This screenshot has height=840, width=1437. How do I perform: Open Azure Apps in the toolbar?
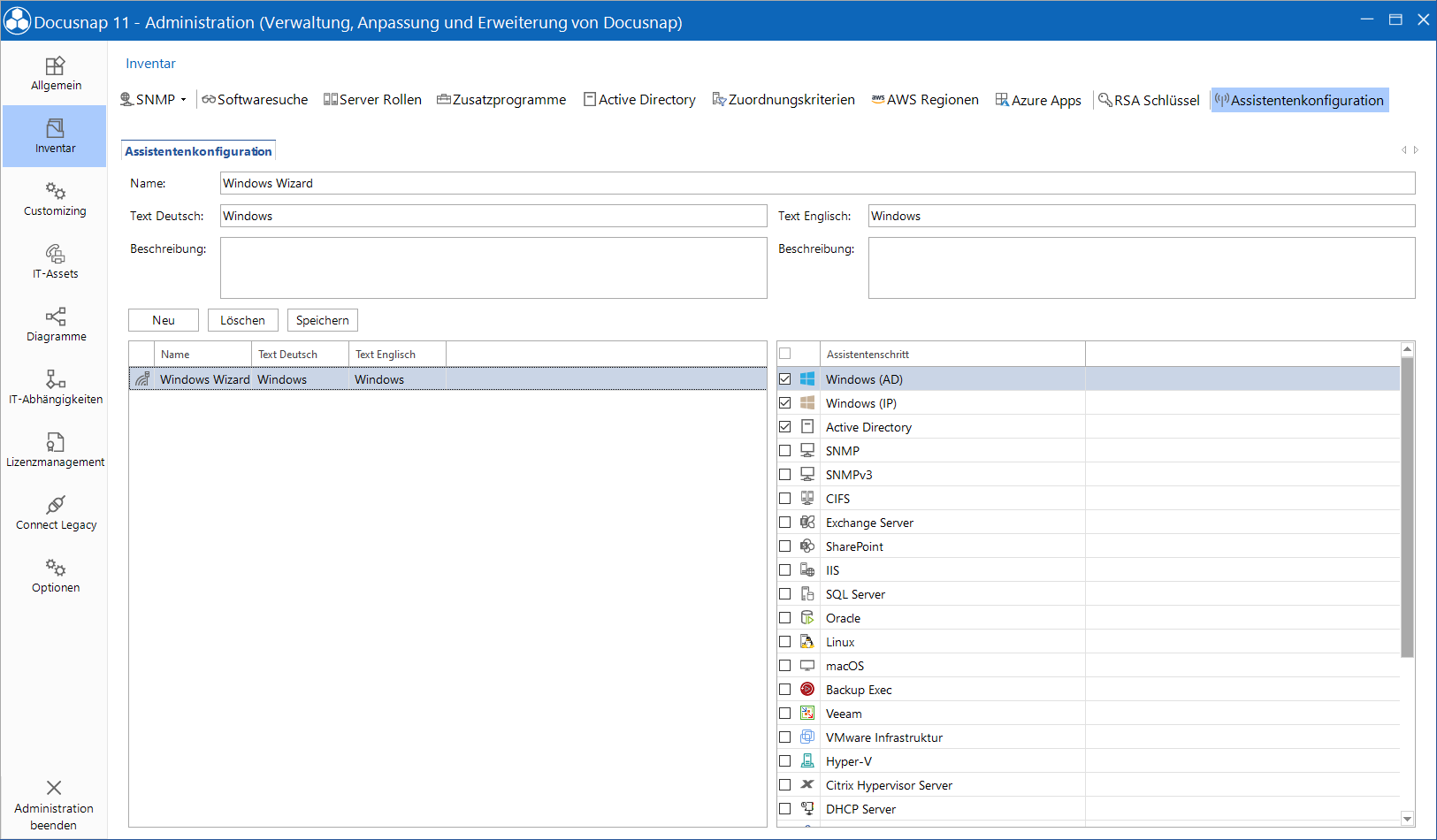(x=1038, y=100)
